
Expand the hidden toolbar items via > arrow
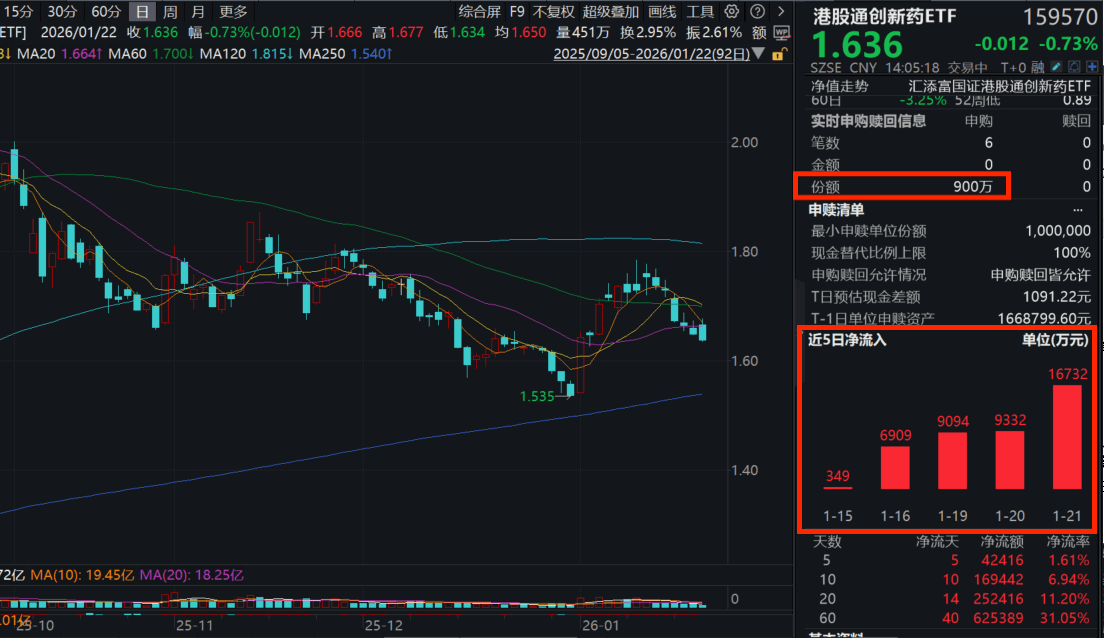tap(780, 11)
